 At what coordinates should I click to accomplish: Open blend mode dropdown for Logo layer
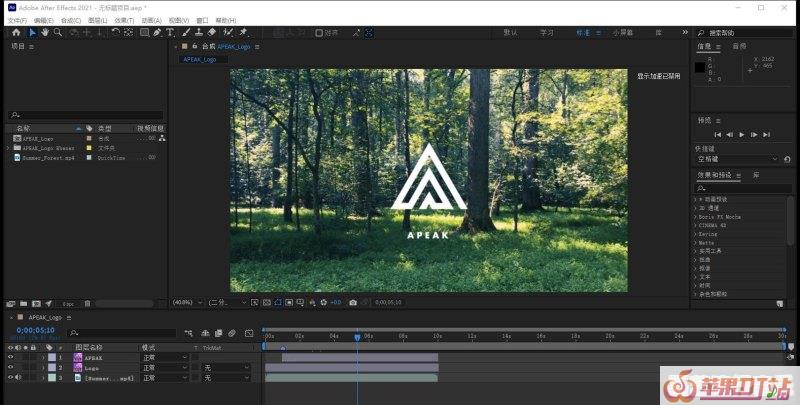165,368
